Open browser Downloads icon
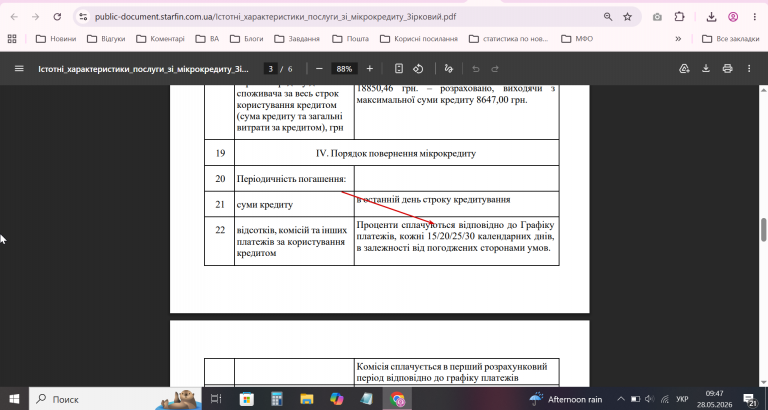This screenshot has width=768, height=410. pos(711,17)
